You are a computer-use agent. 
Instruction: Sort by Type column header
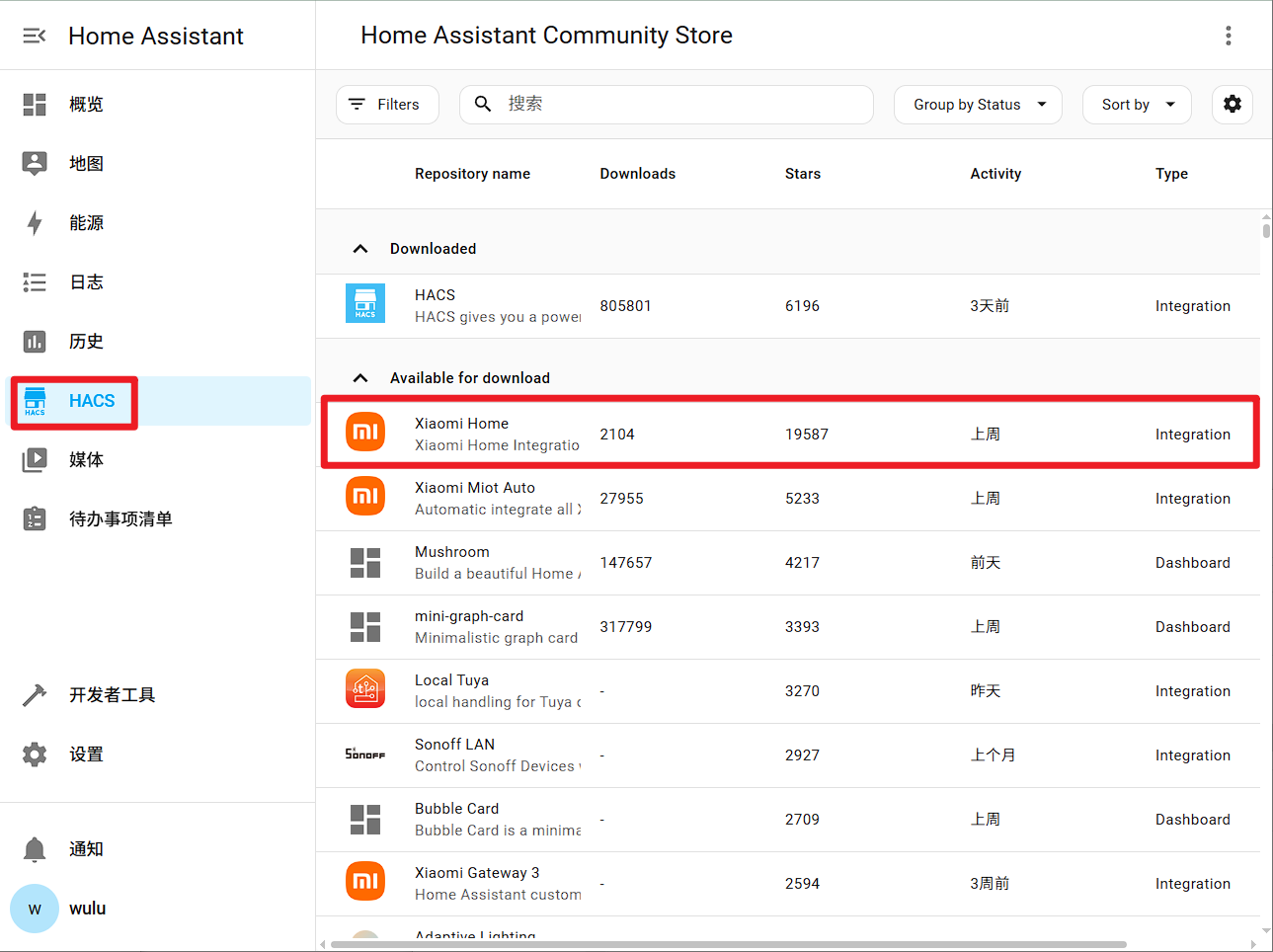point(1171,174)
